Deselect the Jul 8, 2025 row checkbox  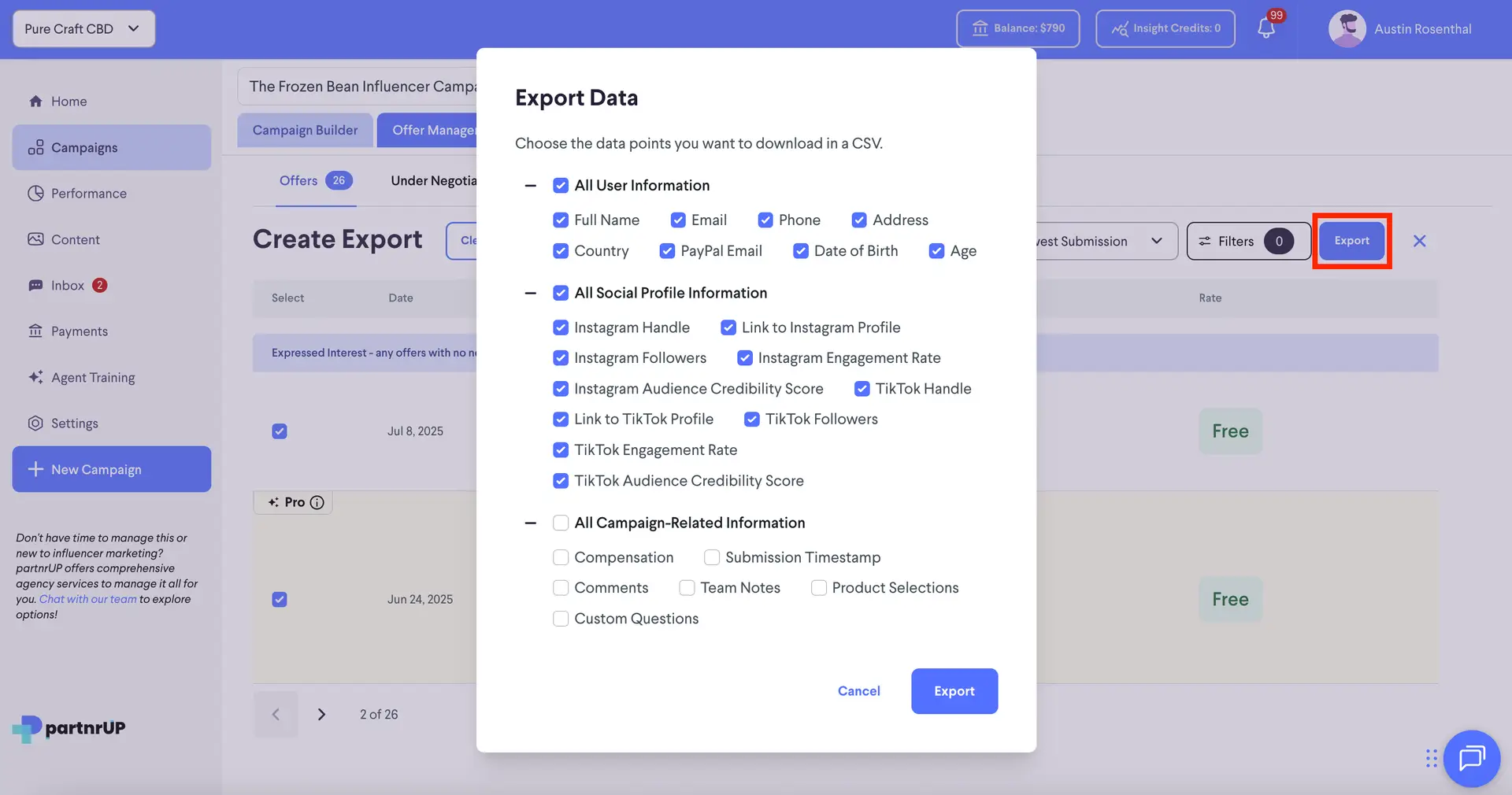(280, 431)
